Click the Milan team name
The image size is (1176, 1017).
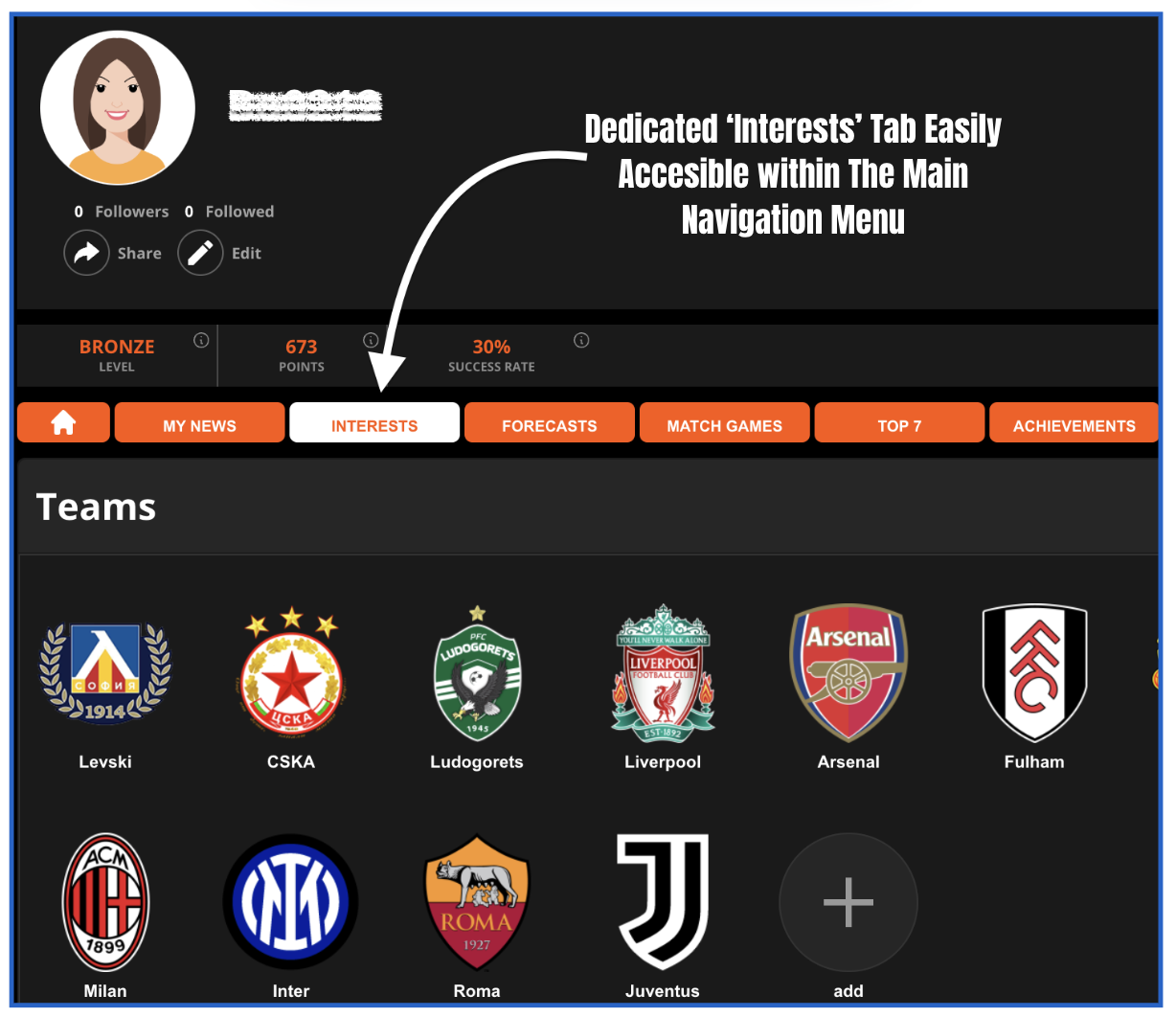105,991
